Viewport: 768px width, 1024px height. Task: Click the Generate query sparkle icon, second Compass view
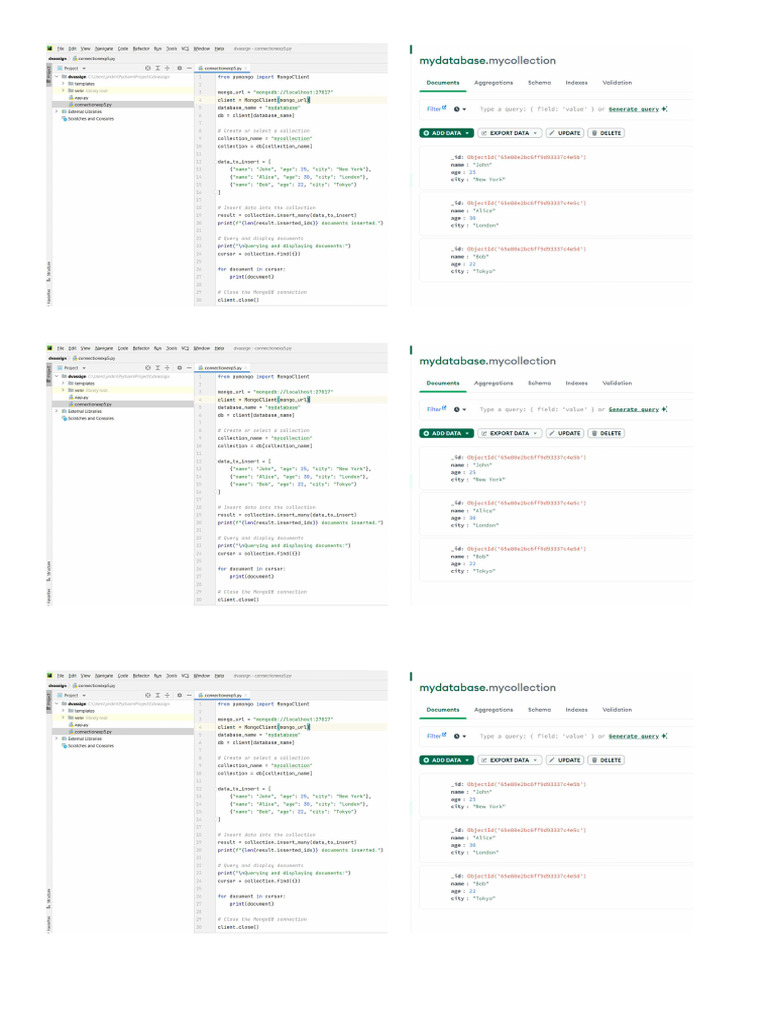pyautogui.click(x=664, y=409)
